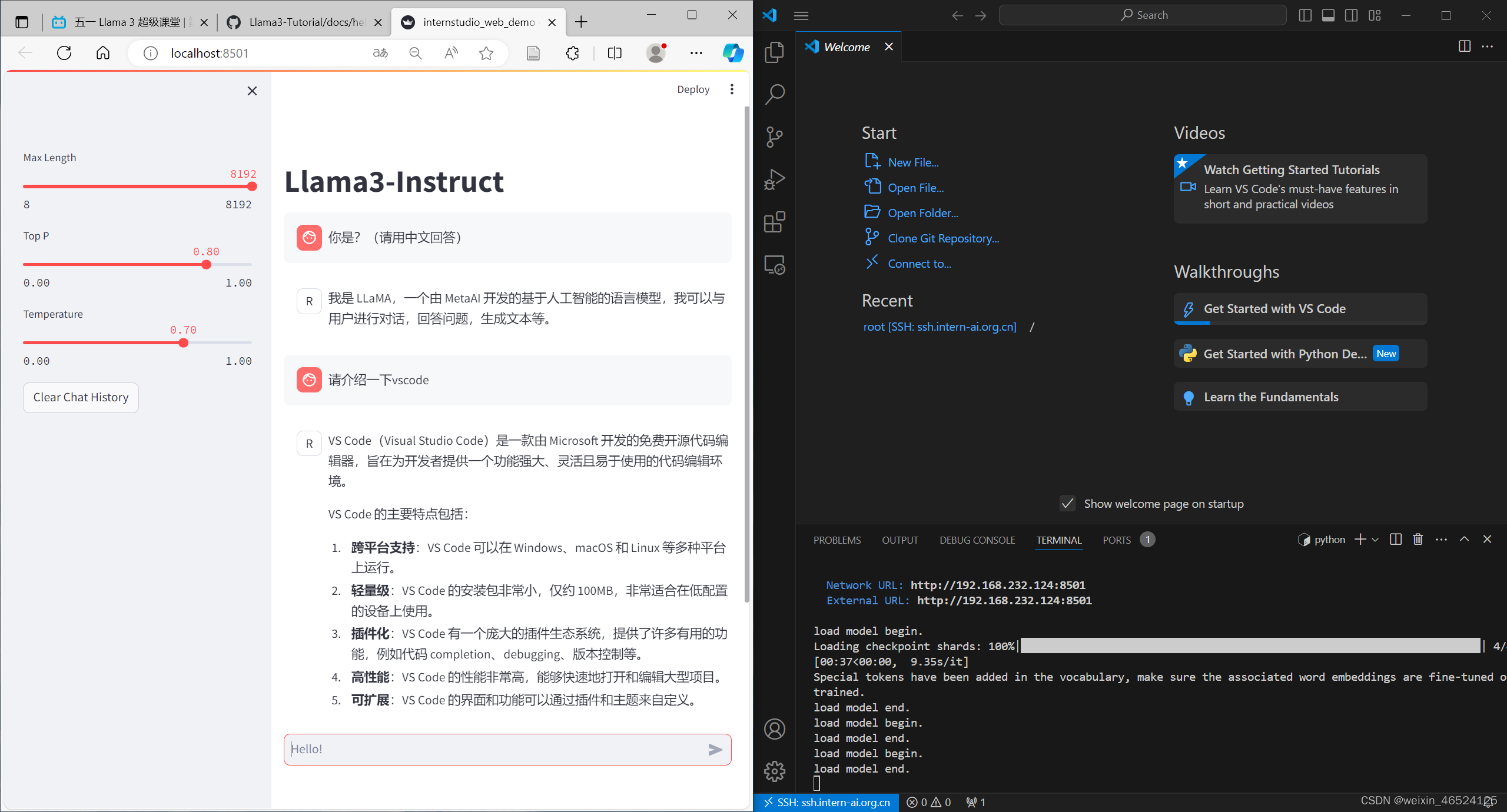This screenshot has height=812, width=1507.
Task: Split the terminal panel
Action: tap(1395, 540)
